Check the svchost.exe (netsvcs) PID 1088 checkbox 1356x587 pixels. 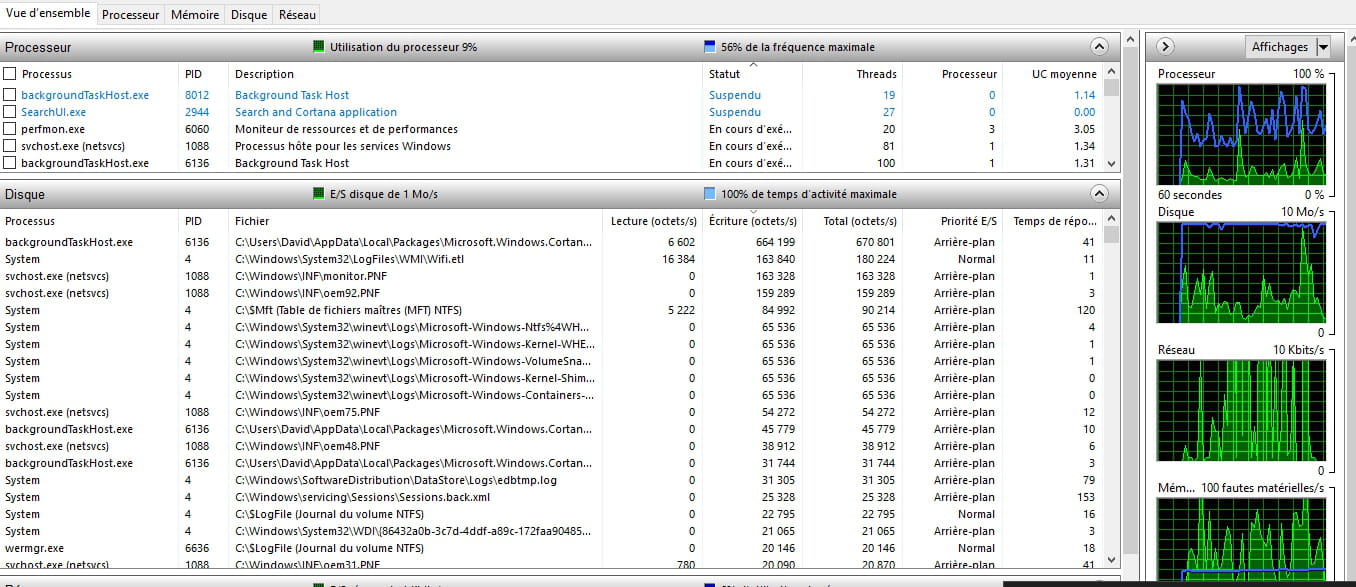click(x=10, y=146)
